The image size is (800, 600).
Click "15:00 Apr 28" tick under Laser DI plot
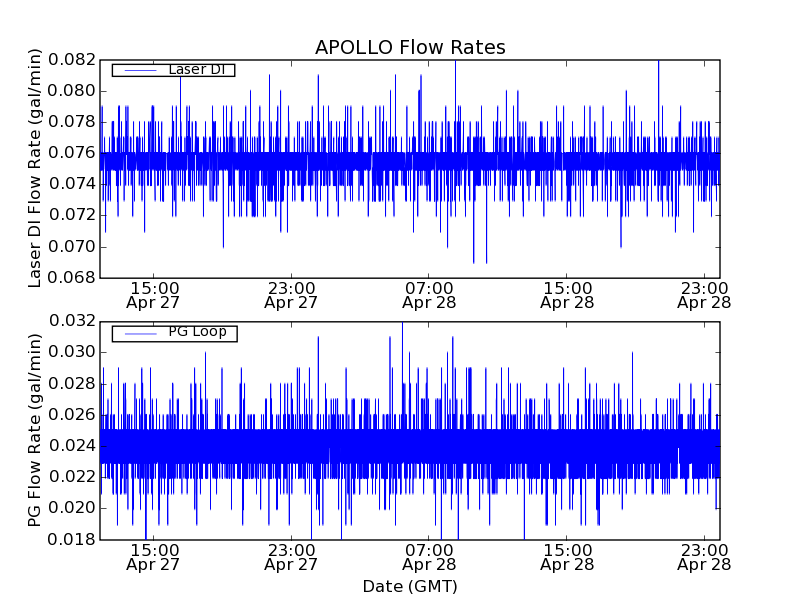tap(567, 295)
